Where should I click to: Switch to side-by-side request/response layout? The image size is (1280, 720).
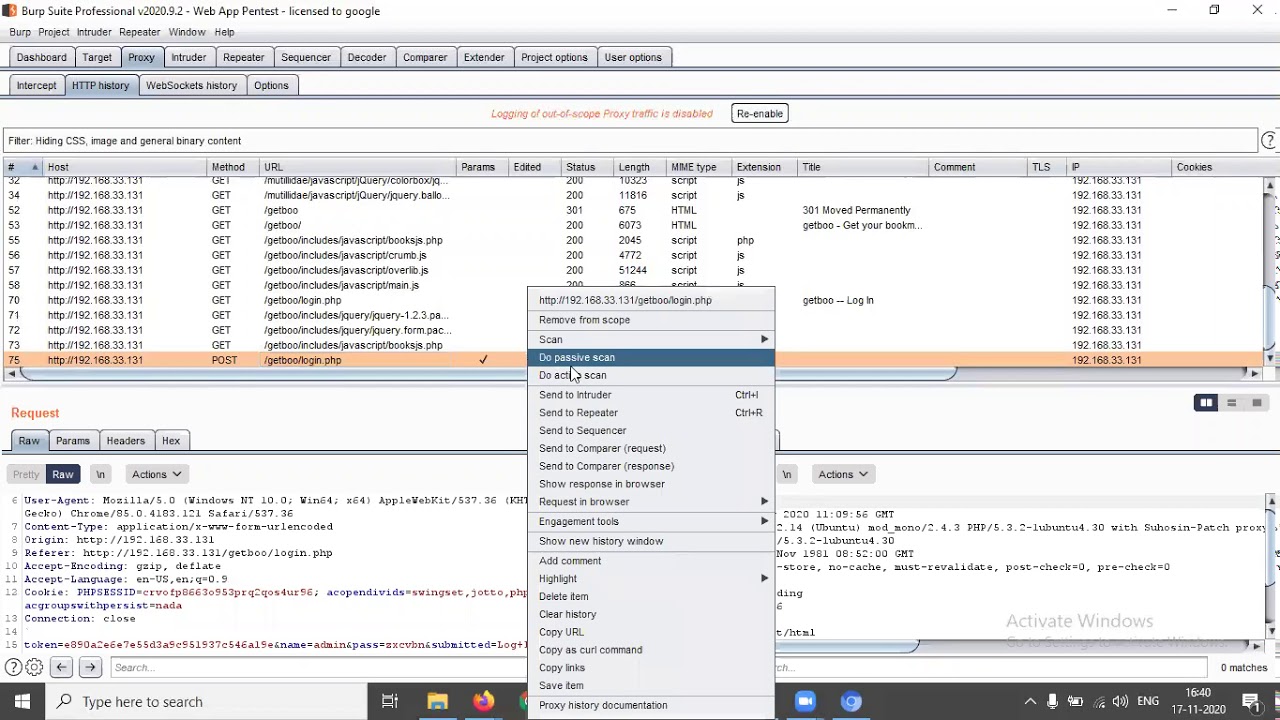pos(1206,403)
